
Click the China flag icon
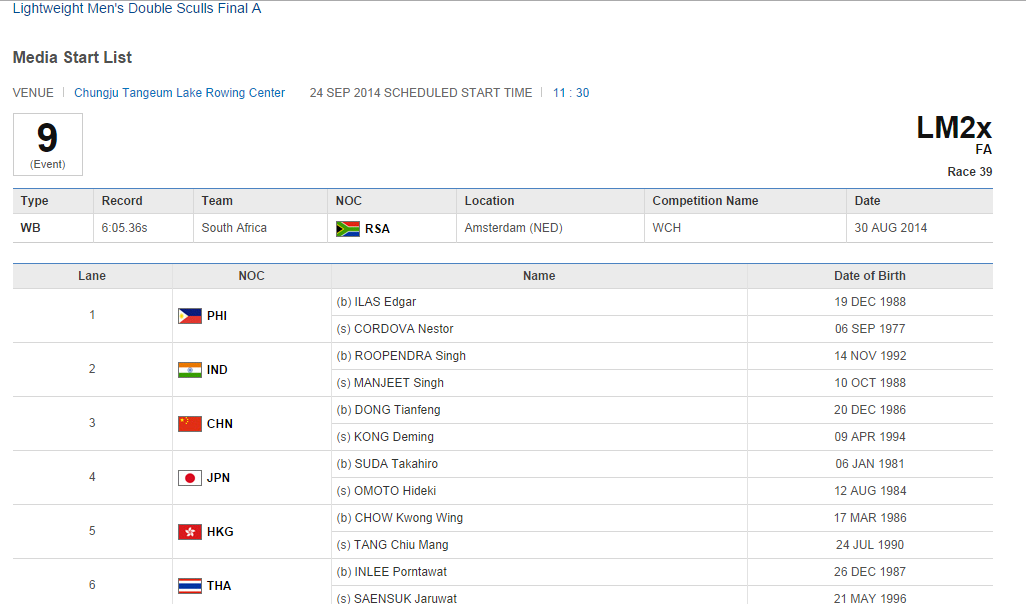click(189, 424)
